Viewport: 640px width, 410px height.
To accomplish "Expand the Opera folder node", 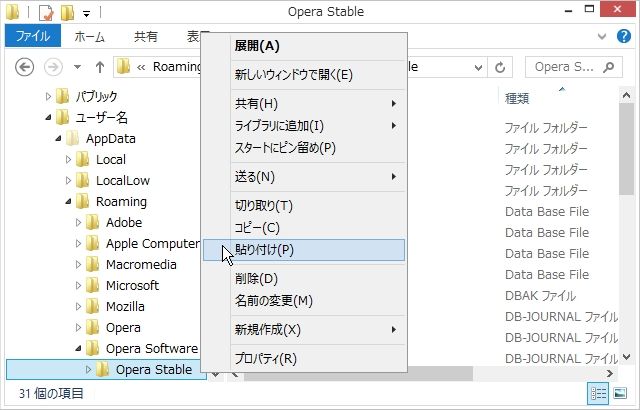I will click(78, 328).
